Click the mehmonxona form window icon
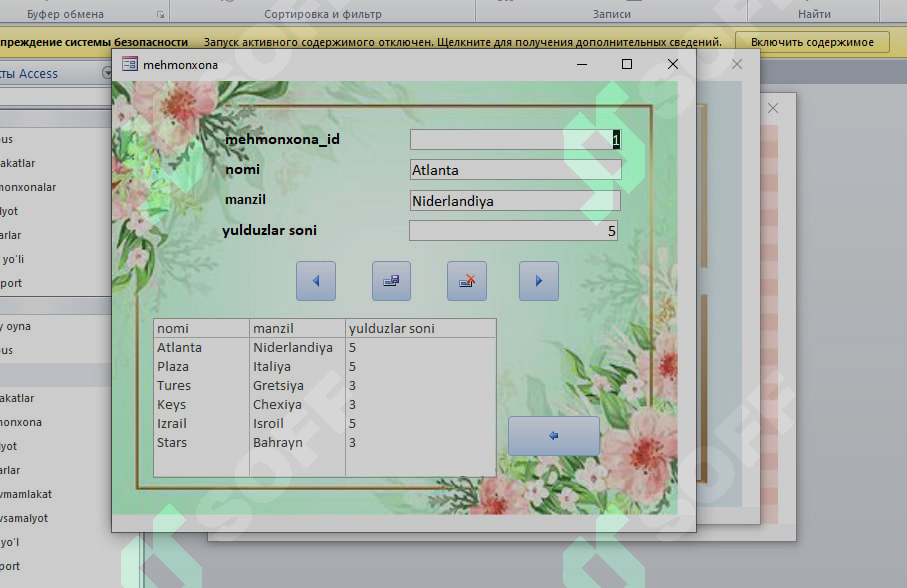 pos(130,64)
